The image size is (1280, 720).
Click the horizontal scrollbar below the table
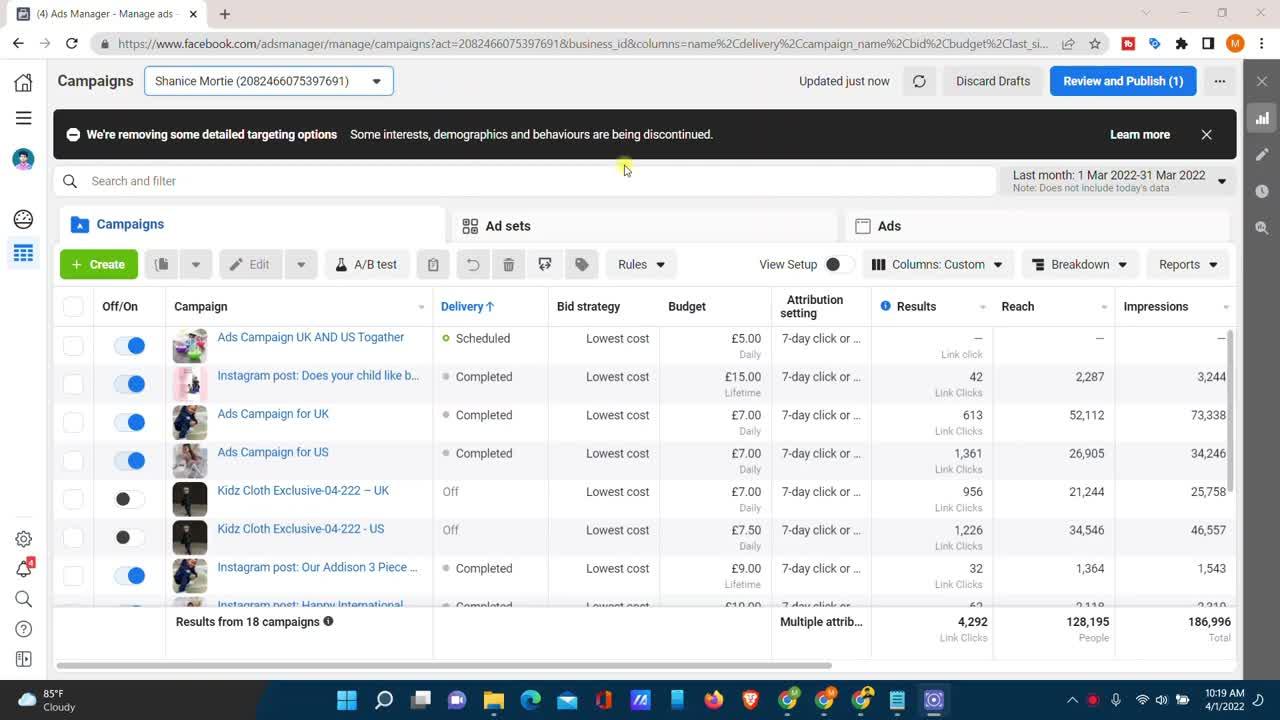click(x=444, y=665)
